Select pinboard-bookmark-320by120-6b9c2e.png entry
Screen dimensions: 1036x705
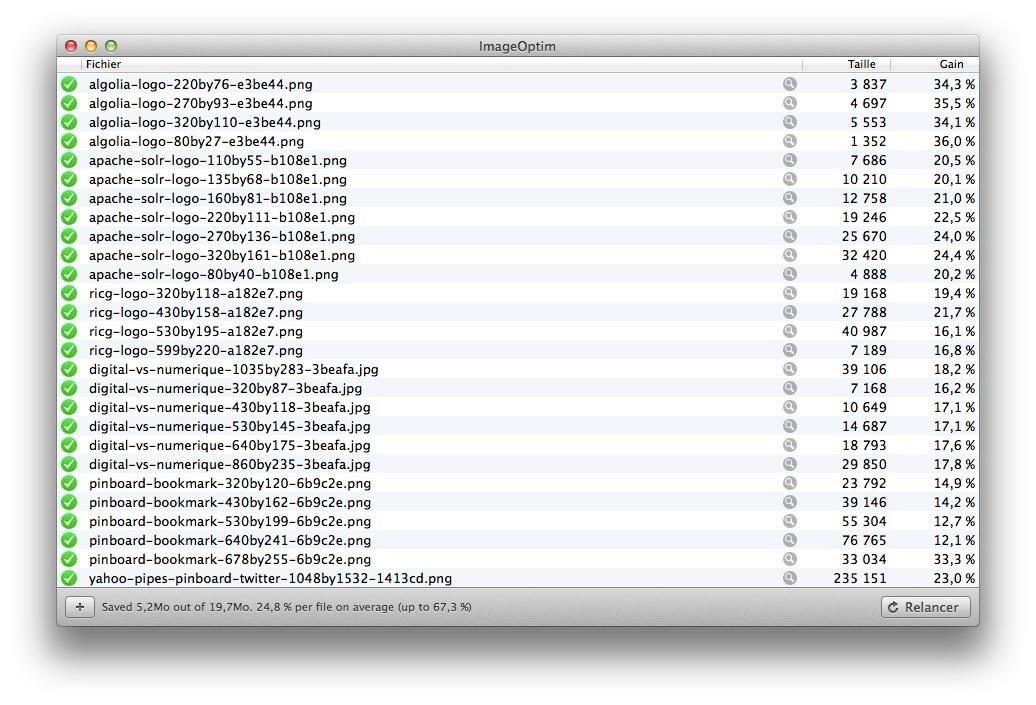pos(230,483)
